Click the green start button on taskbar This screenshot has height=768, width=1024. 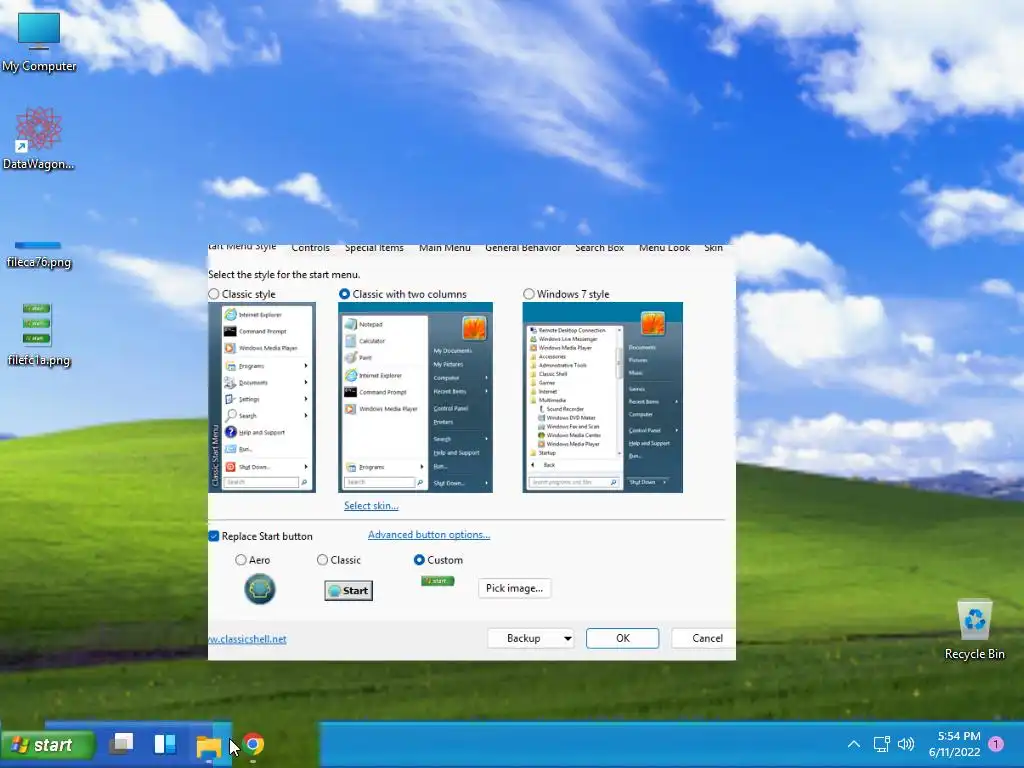point(48,744)
